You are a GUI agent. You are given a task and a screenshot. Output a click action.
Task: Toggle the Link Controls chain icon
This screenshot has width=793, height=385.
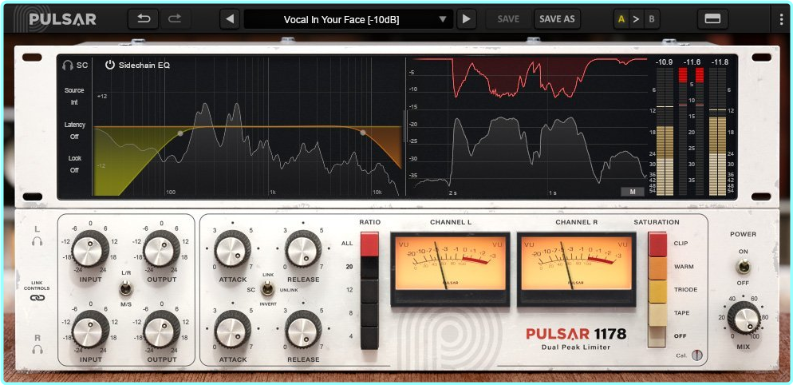coord(37,298)
